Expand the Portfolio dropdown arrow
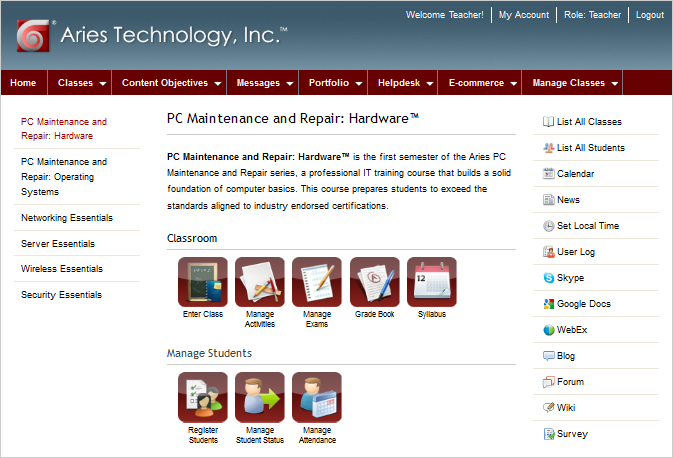The width and height of the screenshot is (673, 458). pyautogui.click(x=359, y=84)
